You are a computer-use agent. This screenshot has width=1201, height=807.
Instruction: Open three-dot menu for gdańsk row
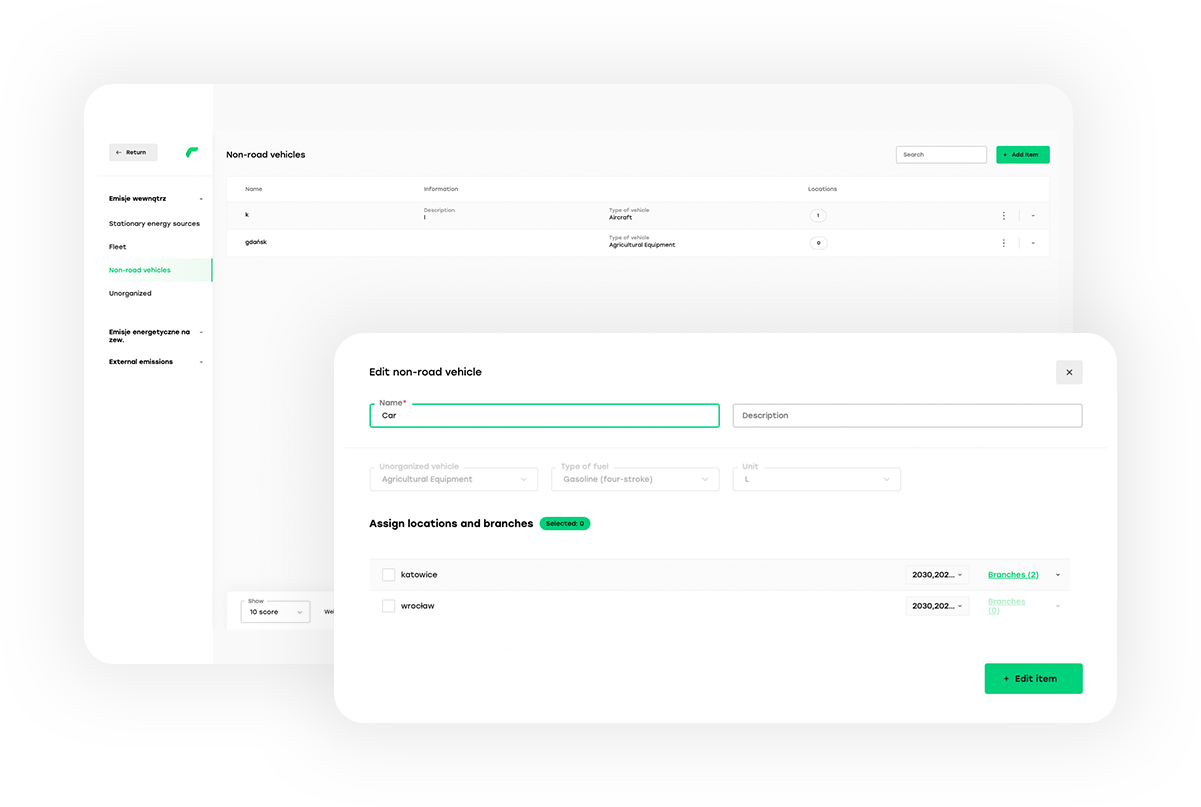click(1004, 243)
